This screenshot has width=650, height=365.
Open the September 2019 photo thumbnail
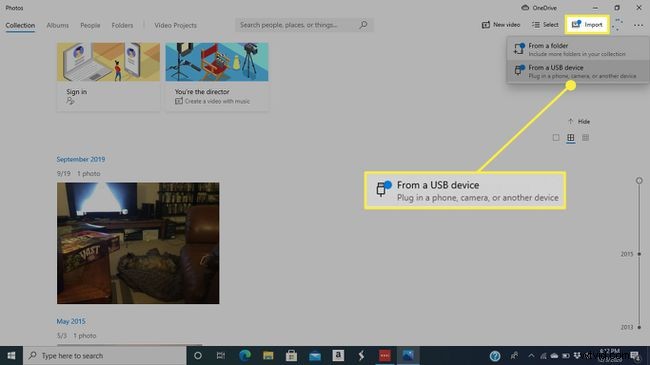click(138, 243)
